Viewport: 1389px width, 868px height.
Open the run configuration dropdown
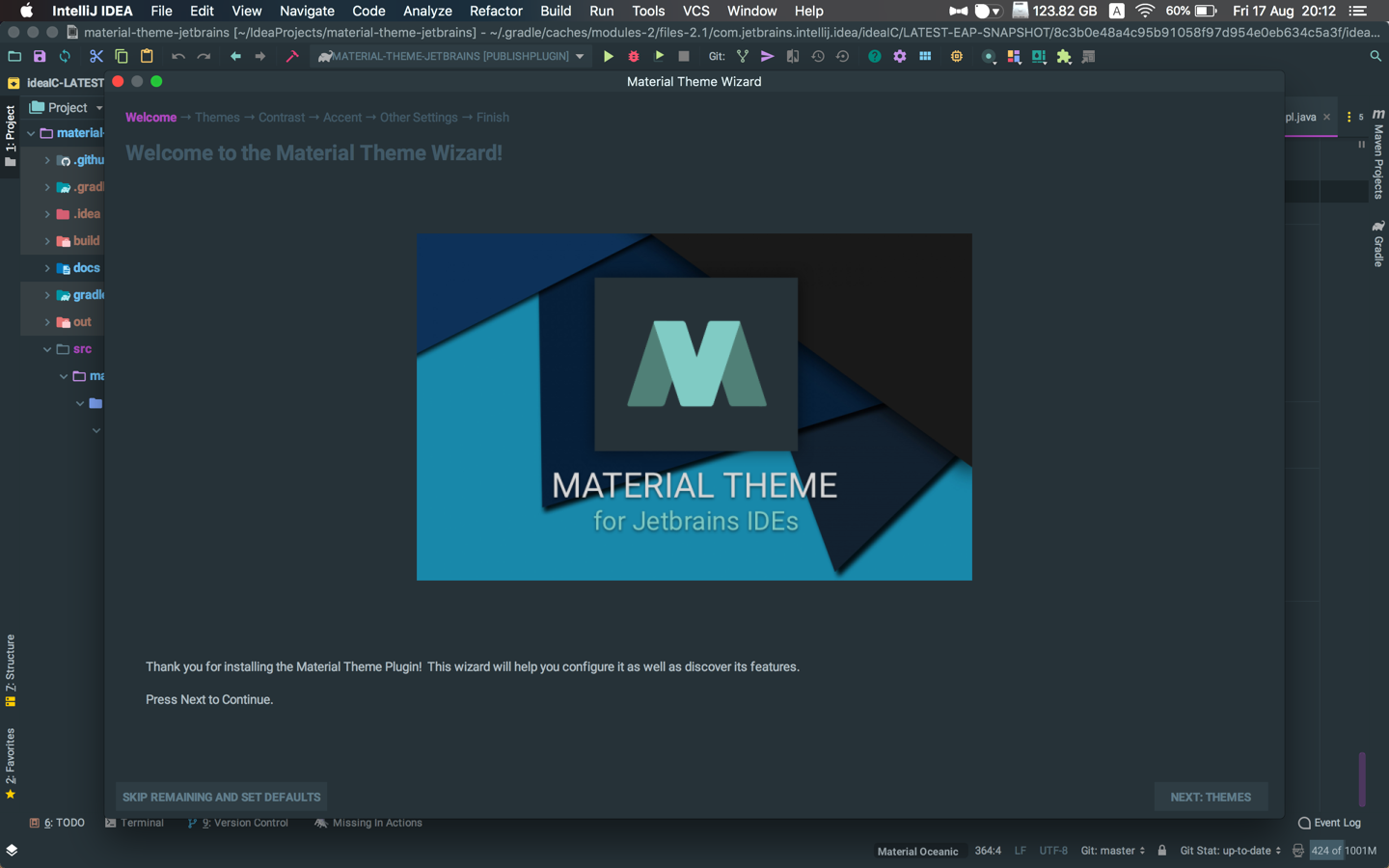tap(451, 57)
